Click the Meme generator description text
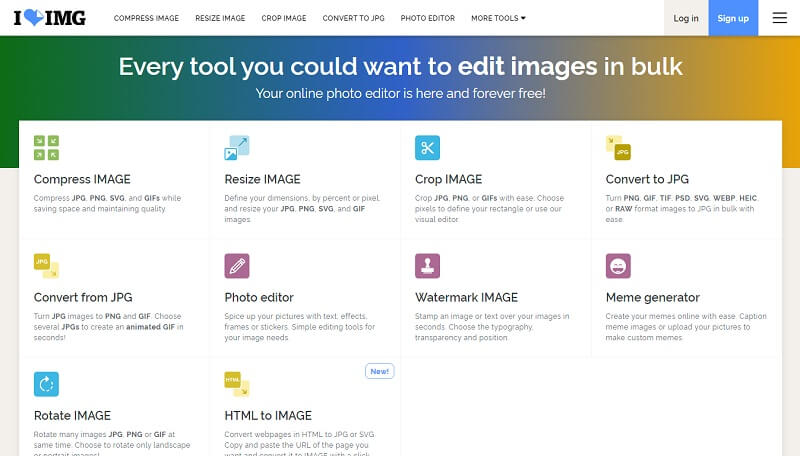 (686, 327)
